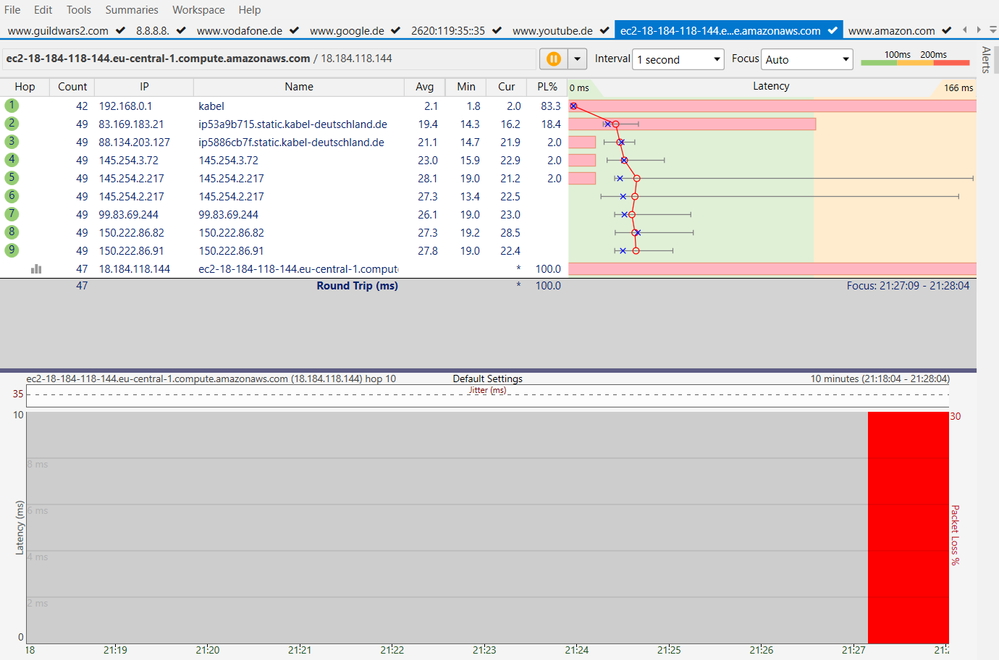Screen dimensions: 999x660
Task: Click hop 6 green circle icon
Action: tap(11, 196)
